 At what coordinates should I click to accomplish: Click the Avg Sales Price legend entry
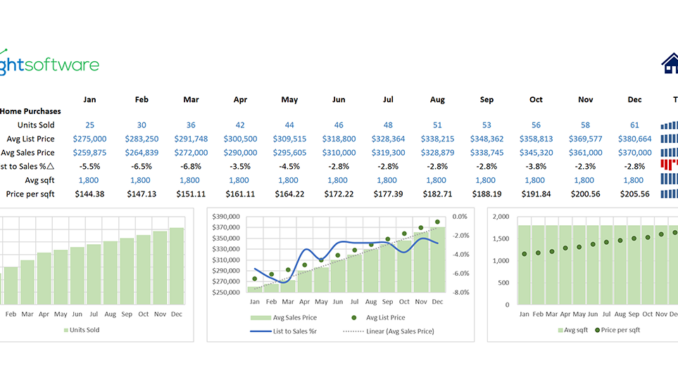pos(284,318)
